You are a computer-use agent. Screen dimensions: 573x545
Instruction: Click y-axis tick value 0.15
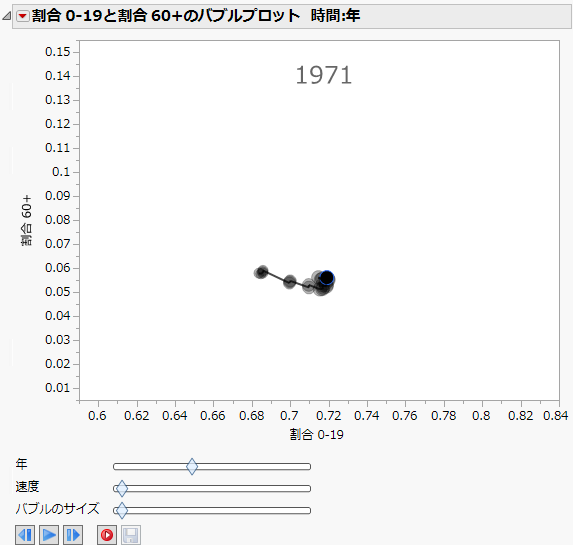[57, 52]
